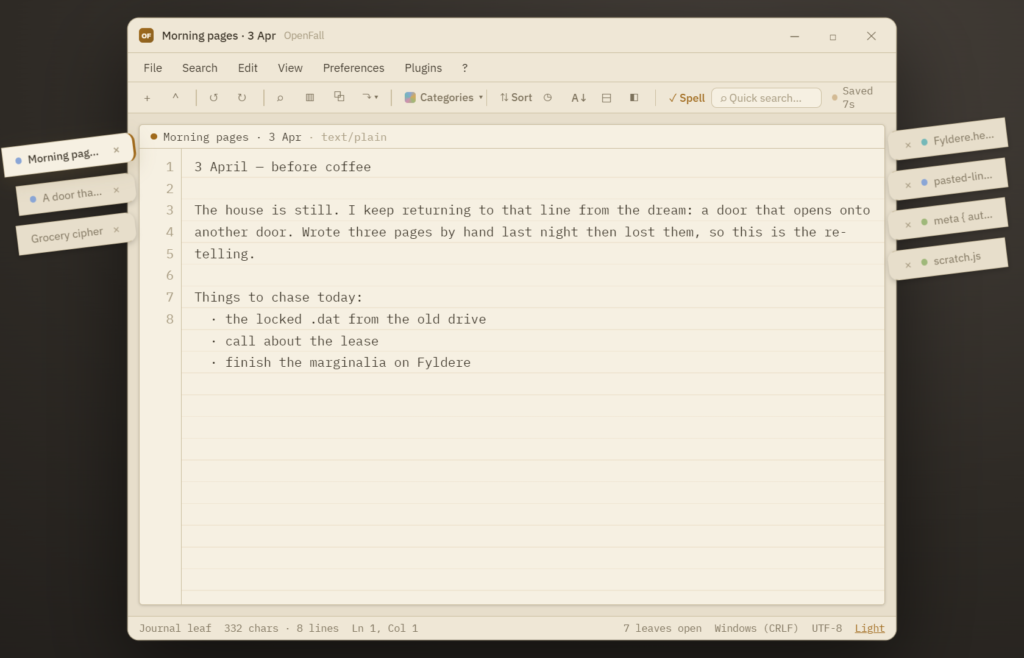Click line '3 April — before coffee'
The height and width of the screenshot is (658, 1024).
click(x=283, y=166)
